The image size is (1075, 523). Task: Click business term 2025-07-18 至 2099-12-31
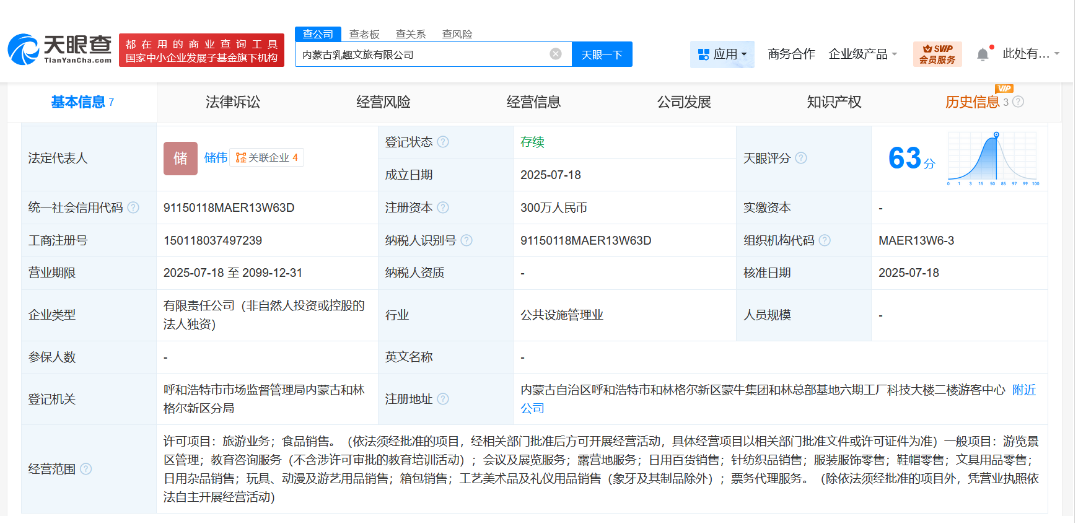click(x=232, y=273)
